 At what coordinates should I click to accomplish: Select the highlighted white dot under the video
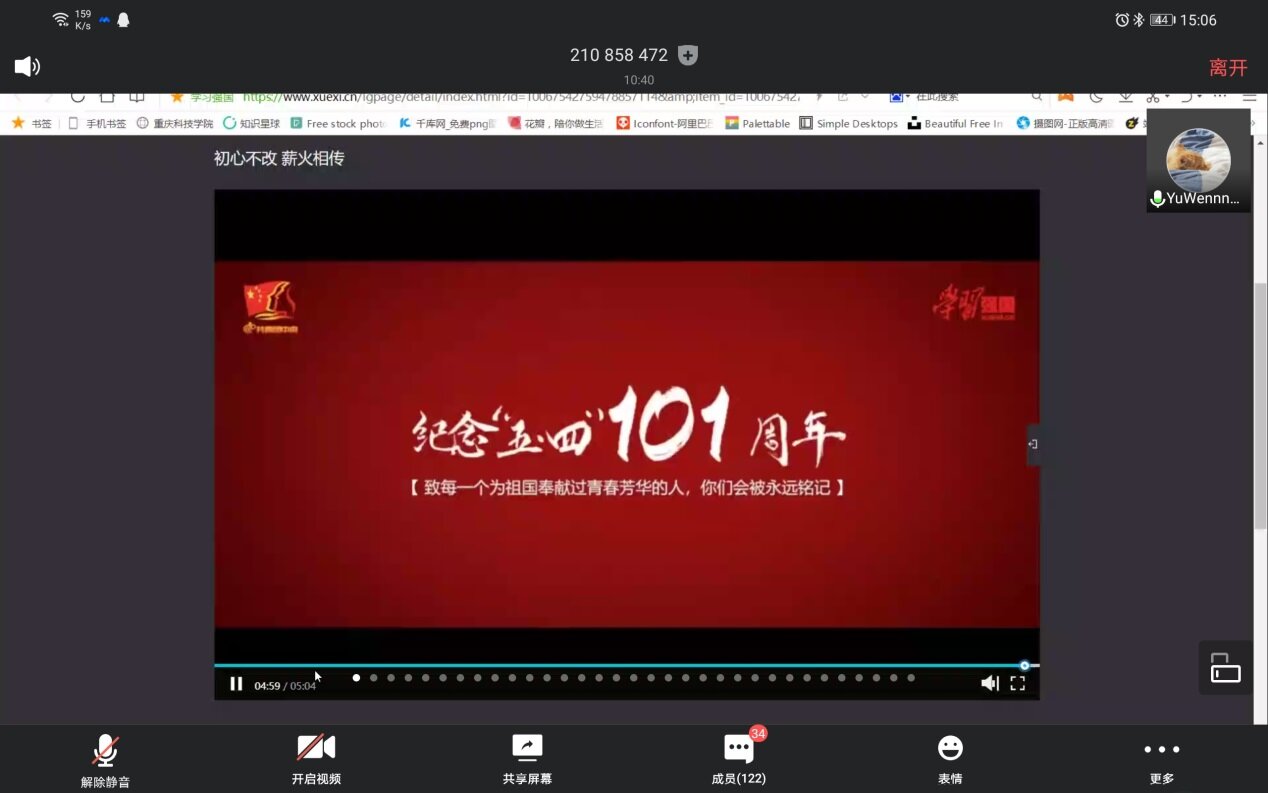[x=356, y=678]
